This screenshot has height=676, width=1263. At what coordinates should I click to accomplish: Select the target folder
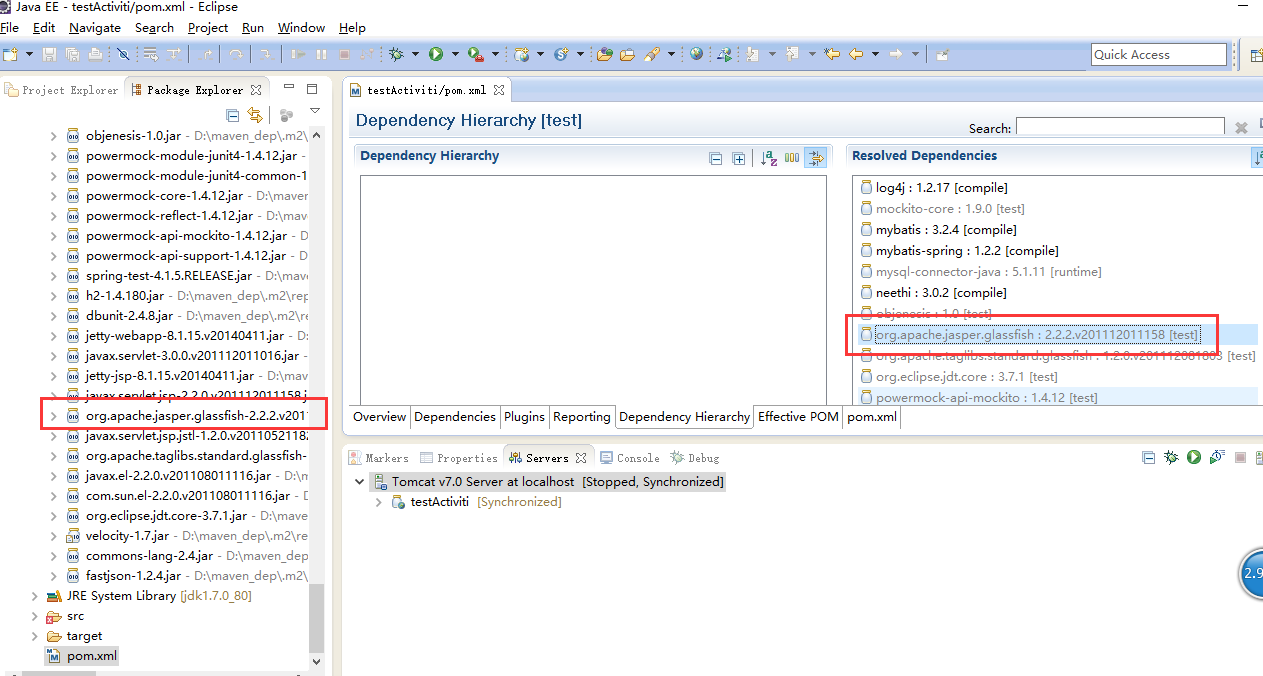click(x=75, y=635)
